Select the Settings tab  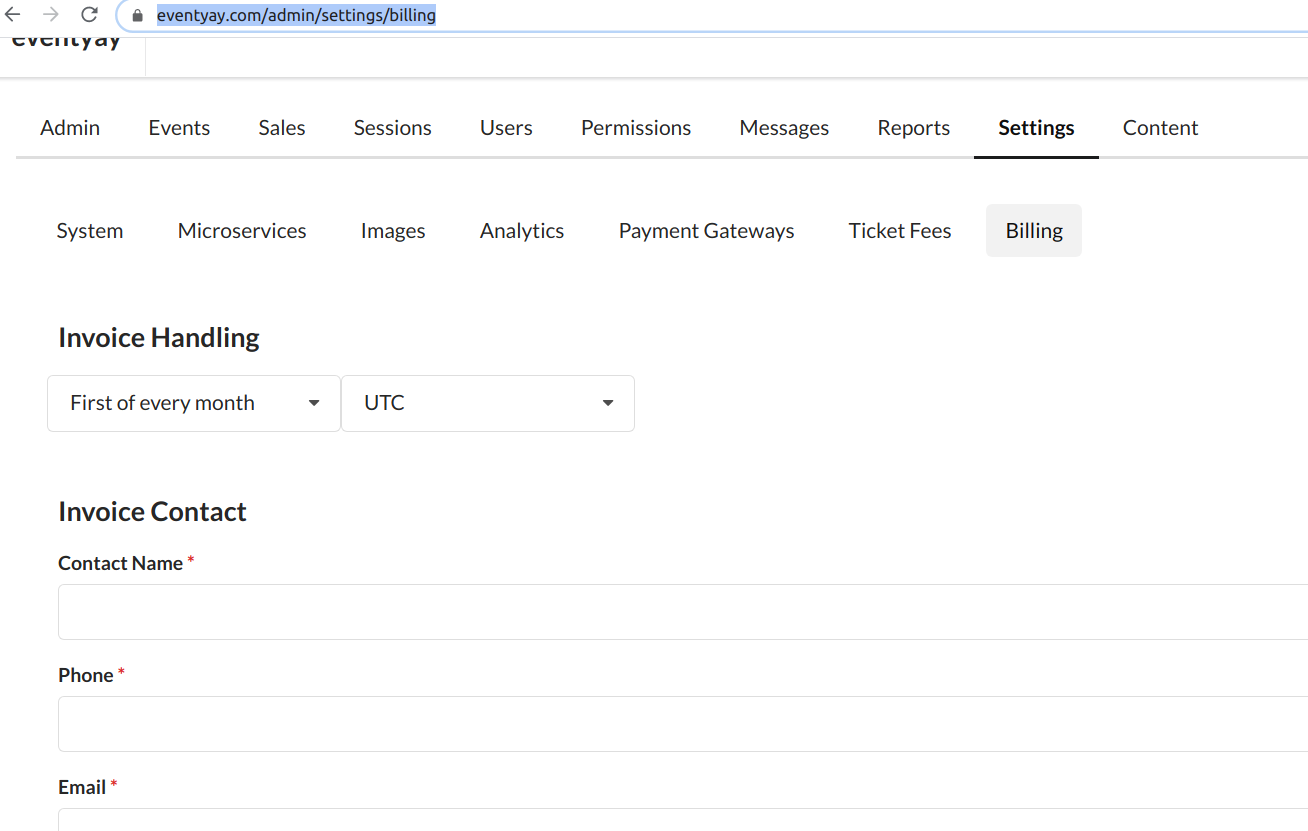pos(1036,128)
